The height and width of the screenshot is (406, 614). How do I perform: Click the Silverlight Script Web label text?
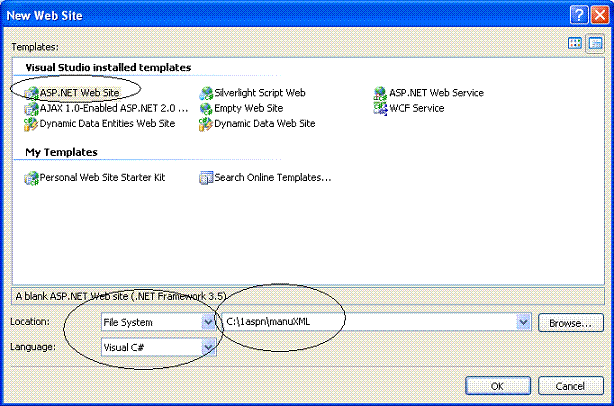click(x=260, y=93)
